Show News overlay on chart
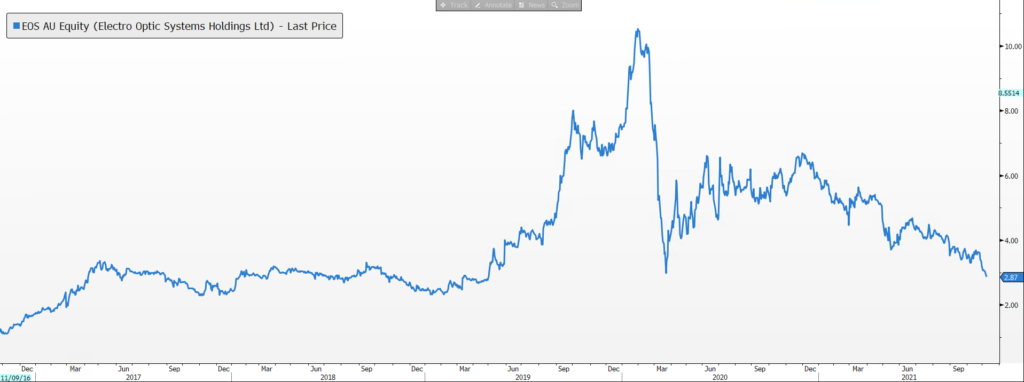This screenshot has width=1024, height=382. [x=532, y=5]
